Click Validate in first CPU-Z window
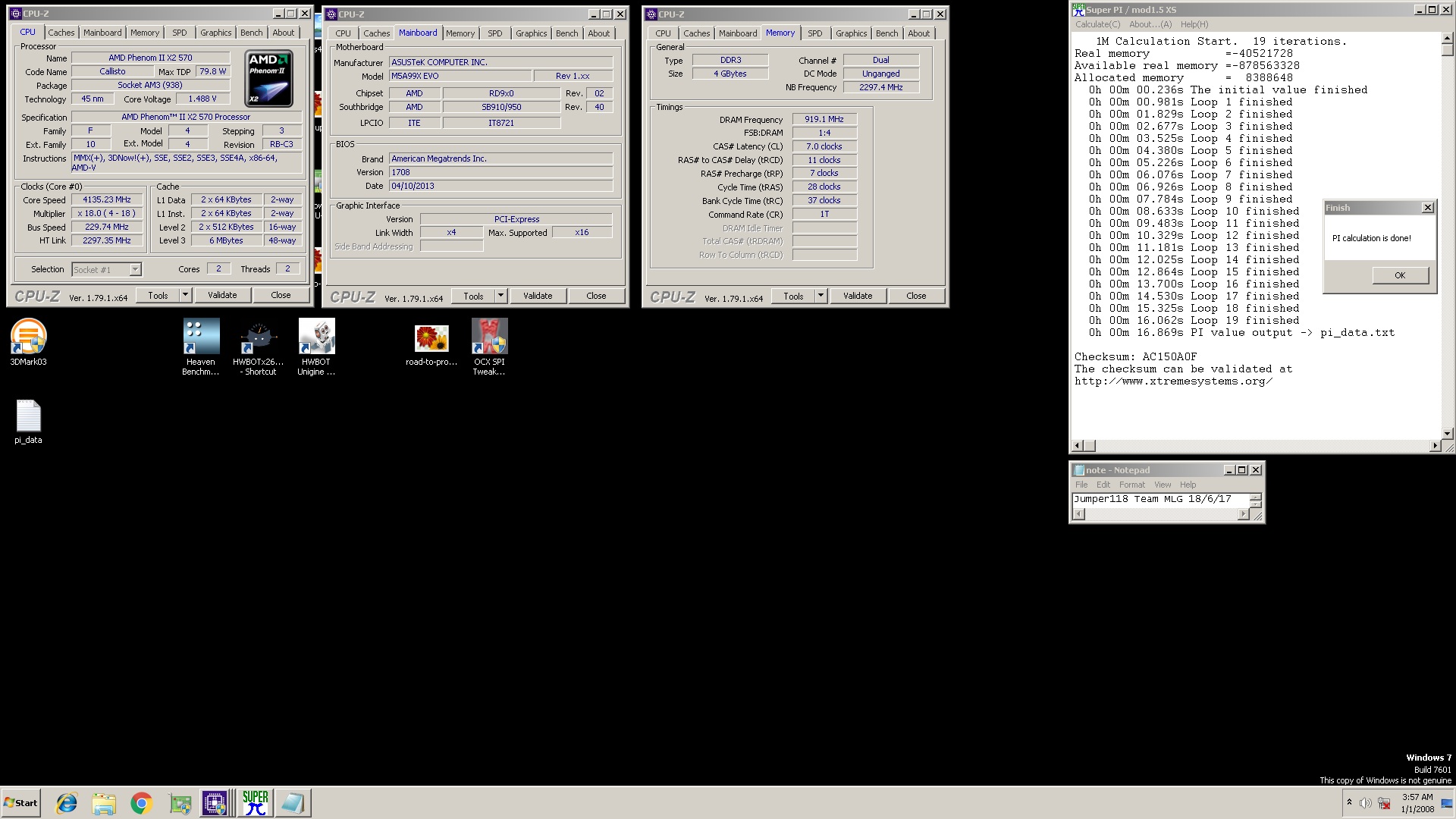Image resolution: width=1456 pixels, height=819 pixels. (x=222, y=295)
